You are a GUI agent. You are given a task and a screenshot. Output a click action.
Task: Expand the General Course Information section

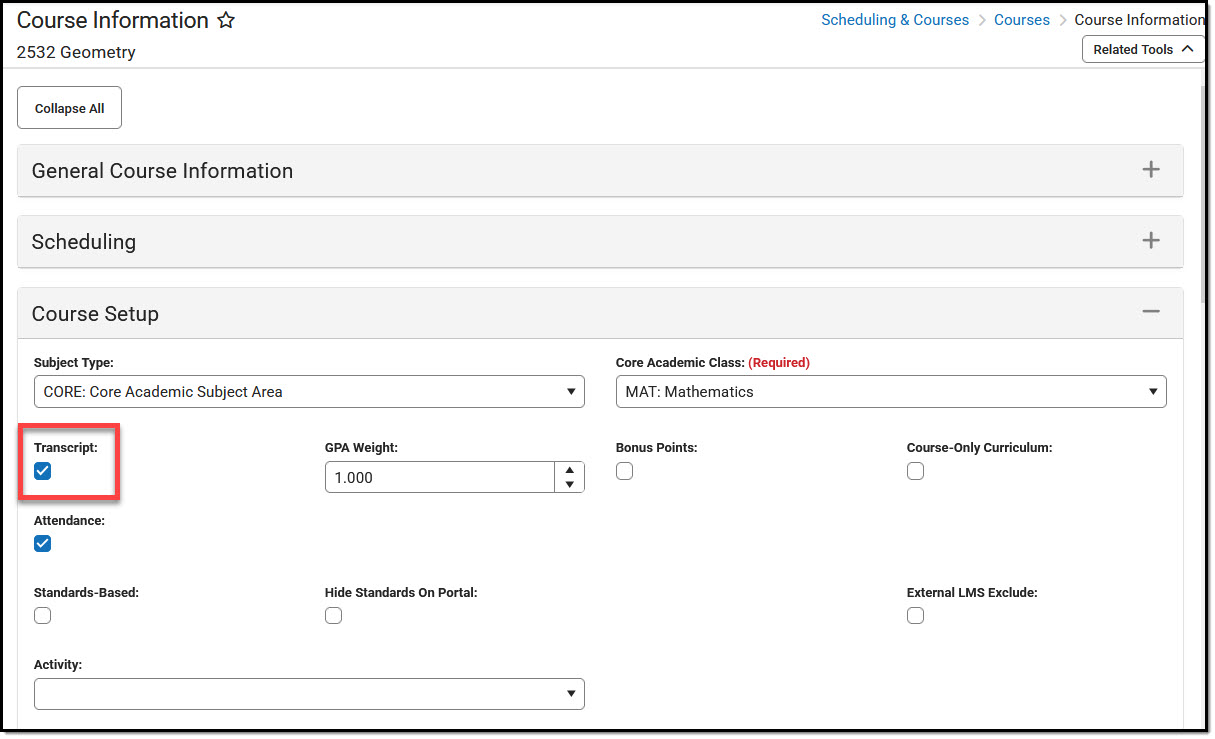pyautogui.click(x=1151, y=170)
